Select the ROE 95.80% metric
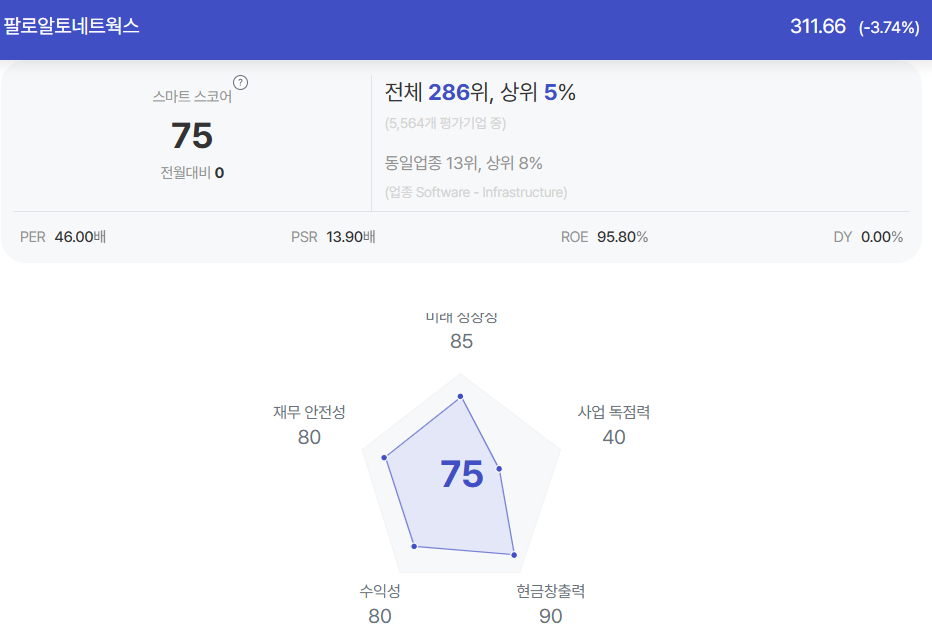932x642 pixels. coord(604,237)
